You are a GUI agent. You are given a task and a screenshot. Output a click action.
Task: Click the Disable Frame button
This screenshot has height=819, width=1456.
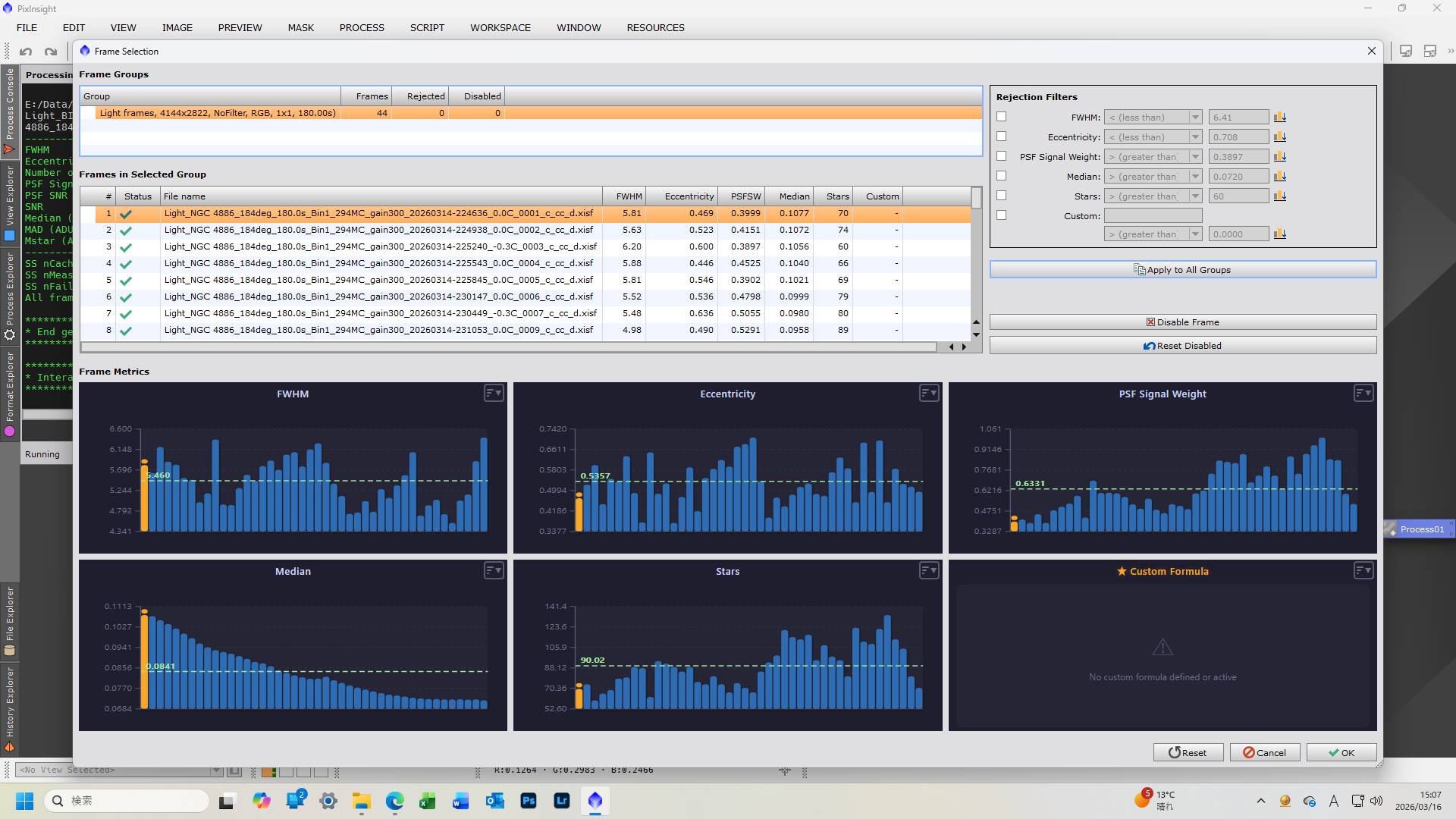(1182, 322)
